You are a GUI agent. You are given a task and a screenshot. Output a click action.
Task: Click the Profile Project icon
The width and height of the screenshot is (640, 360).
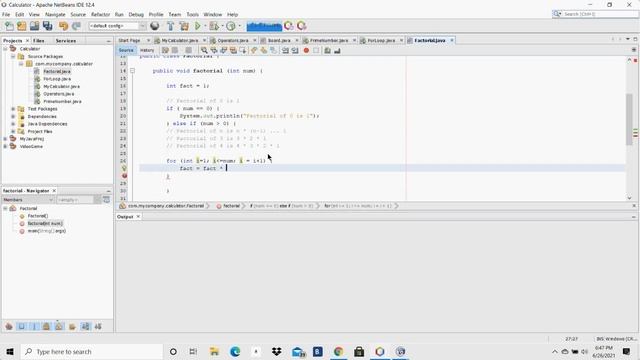point(231,26)
